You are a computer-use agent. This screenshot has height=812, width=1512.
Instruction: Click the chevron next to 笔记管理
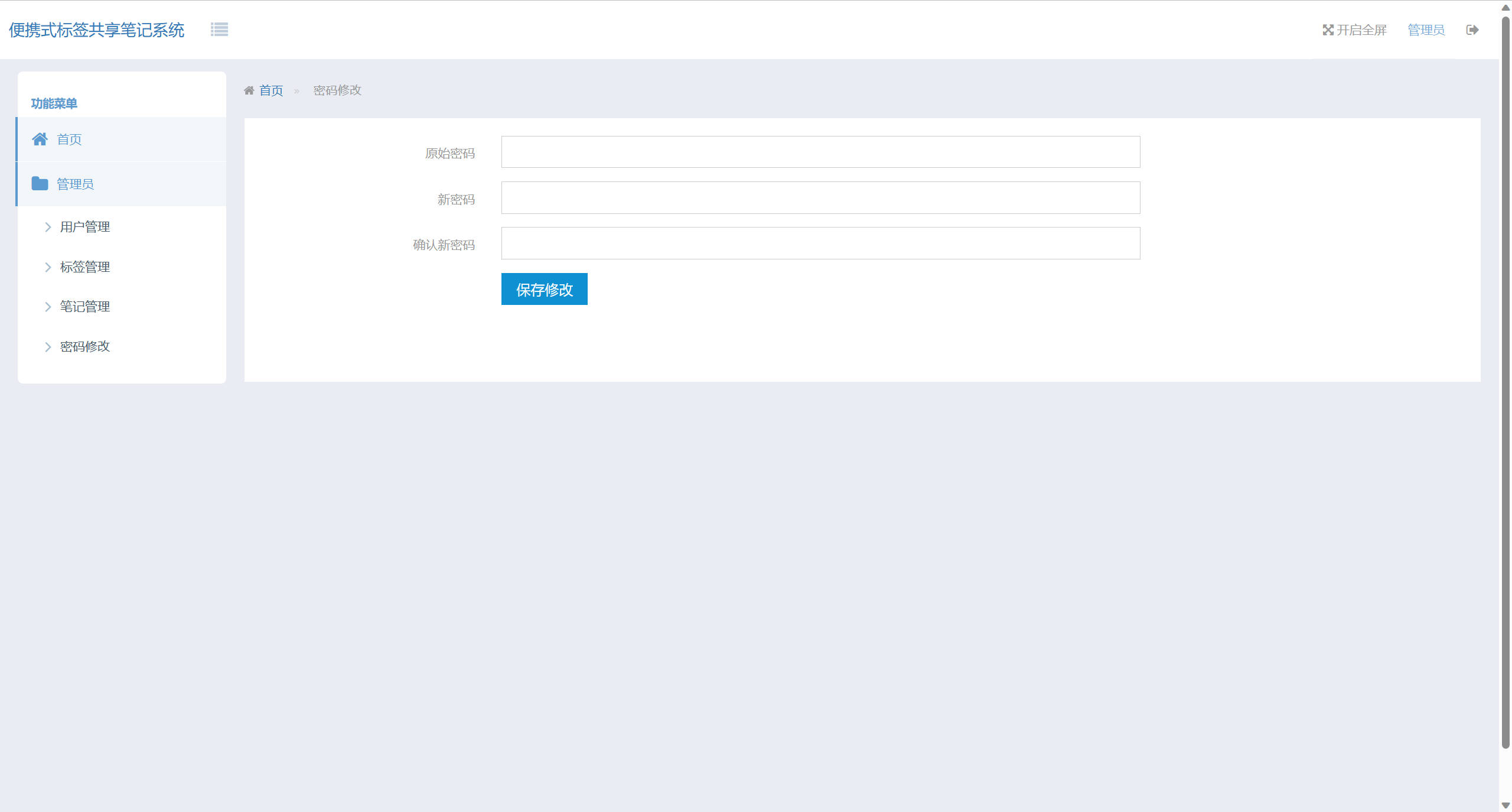click(x=48, y=307)
